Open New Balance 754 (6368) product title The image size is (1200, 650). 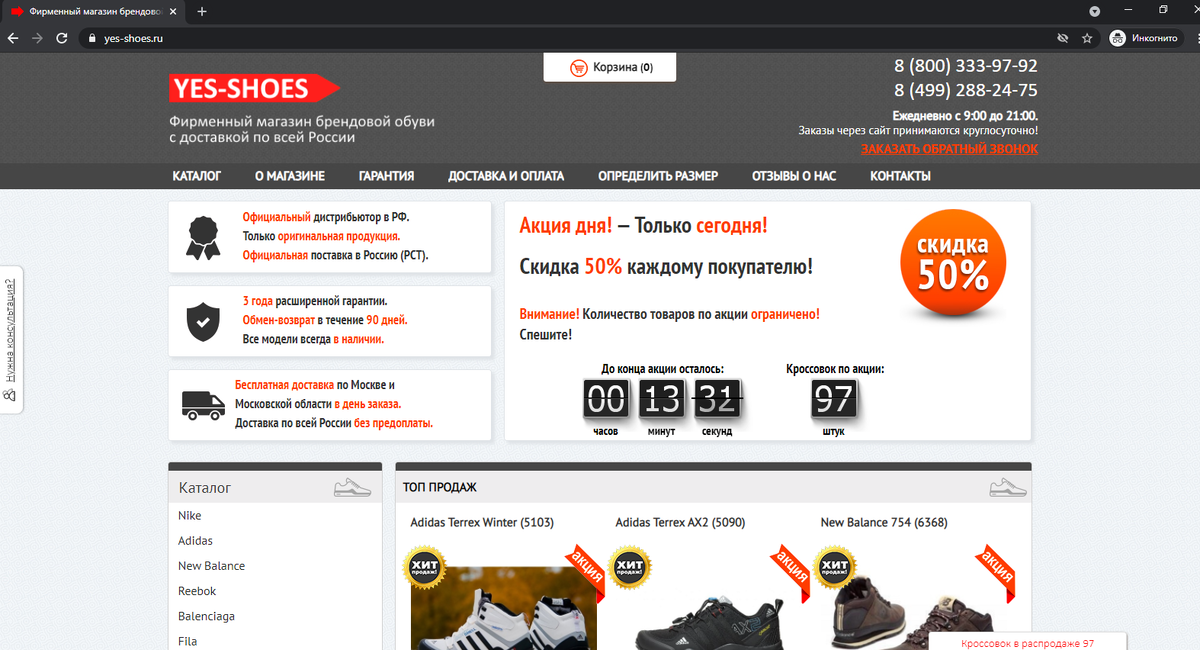pos(884,523)
